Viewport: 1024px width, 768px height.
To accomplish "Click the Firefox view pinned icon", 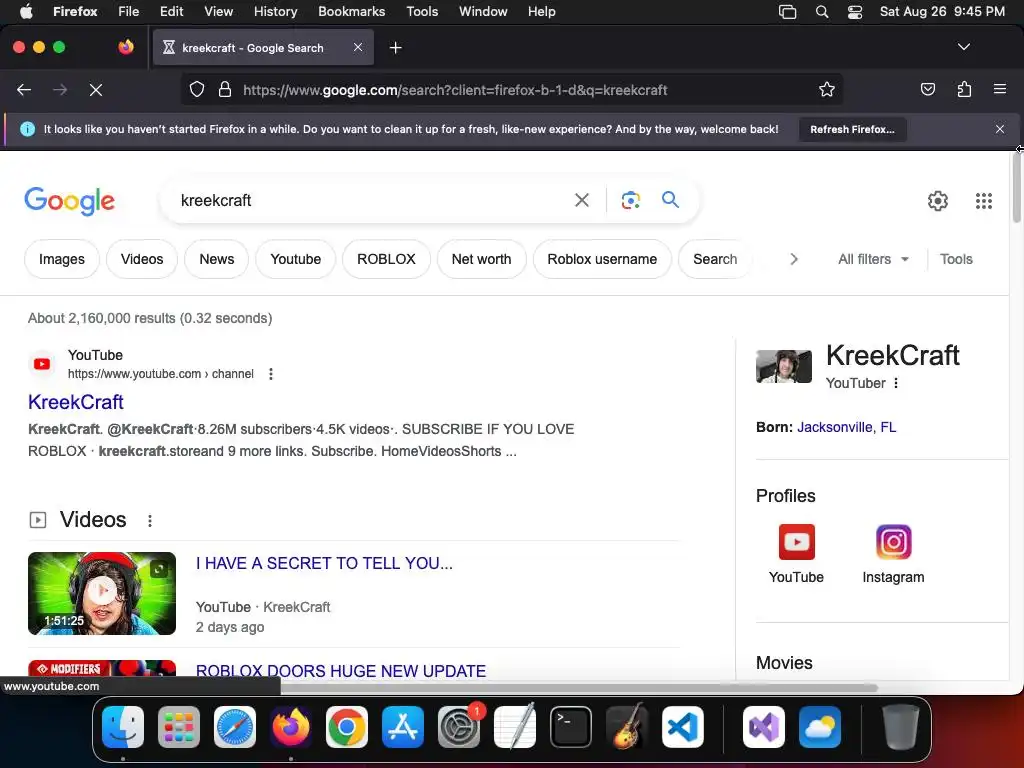I will [126, 47].
